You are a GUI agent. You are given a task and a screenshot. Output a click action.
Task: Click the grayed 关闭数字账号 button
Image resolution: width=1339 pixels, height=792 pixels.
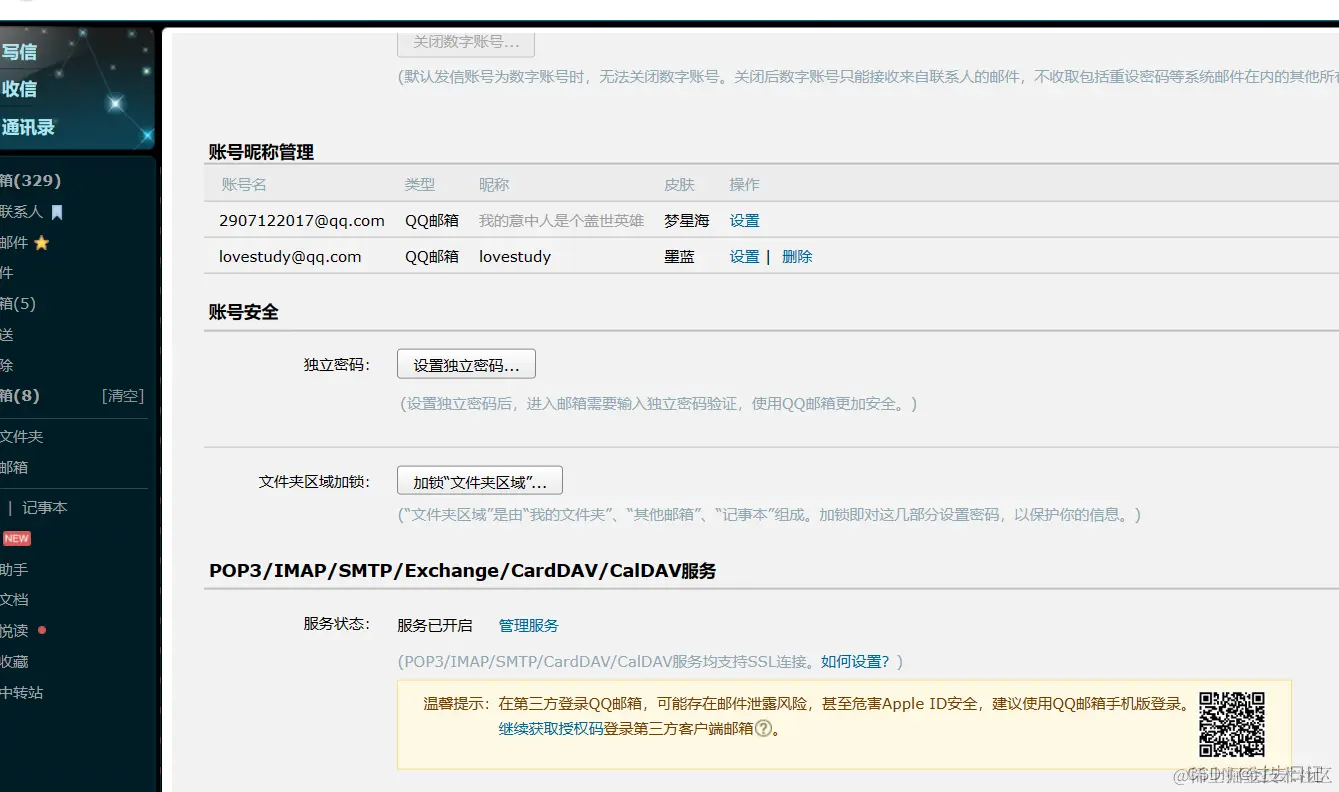467,42
